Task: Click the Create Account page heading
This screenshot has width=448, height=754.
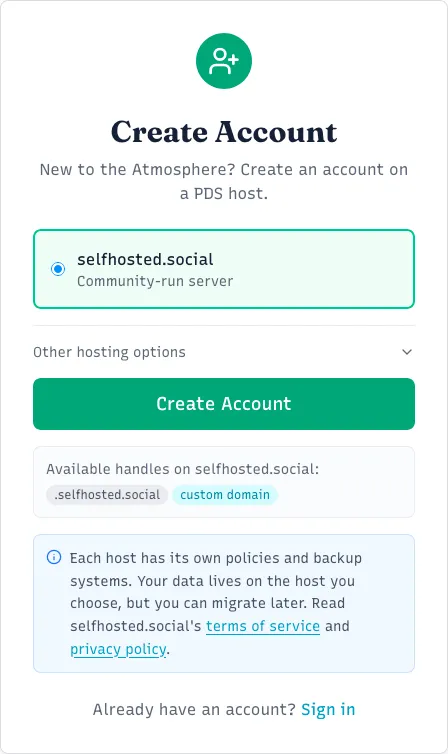Action: [x=224, y=132]
